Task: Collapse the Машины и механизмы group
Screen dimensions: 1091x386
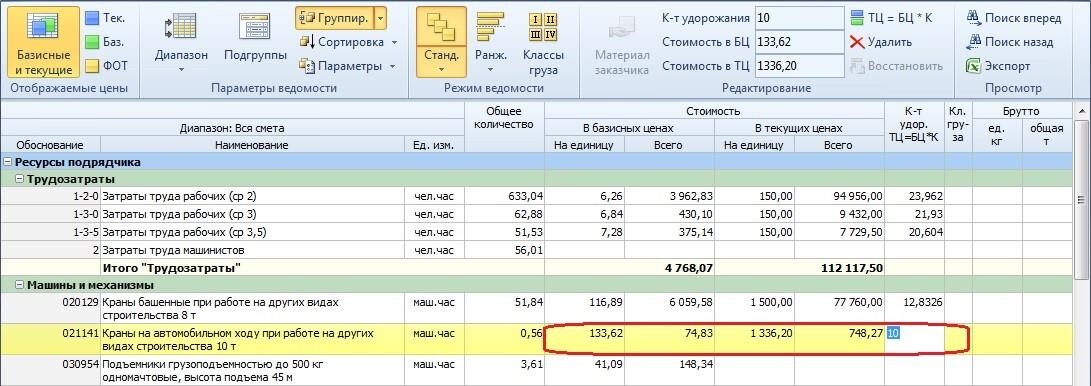Action: (19, 284)
